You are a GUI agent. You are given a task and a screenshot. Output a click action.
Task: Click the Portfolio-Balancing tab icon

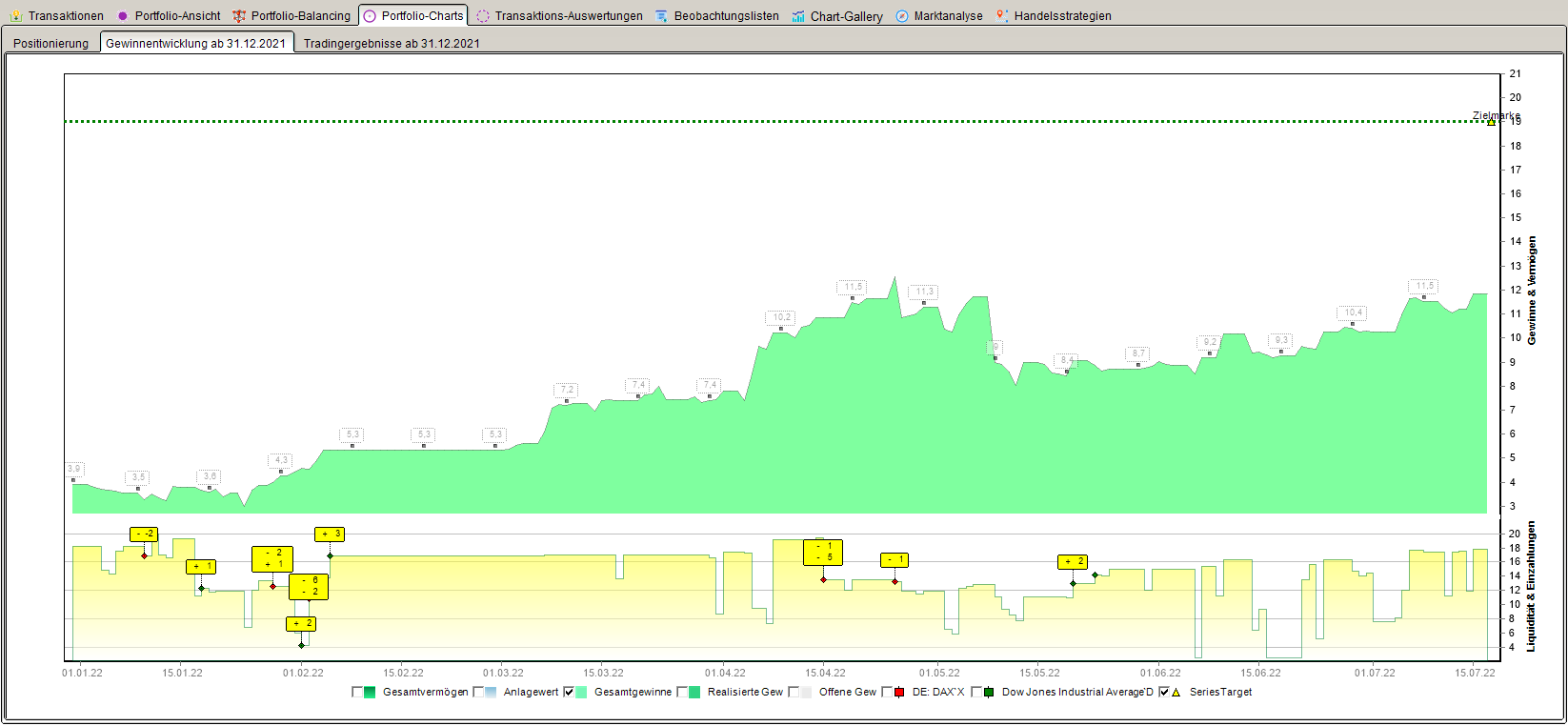tap(239, 16)
